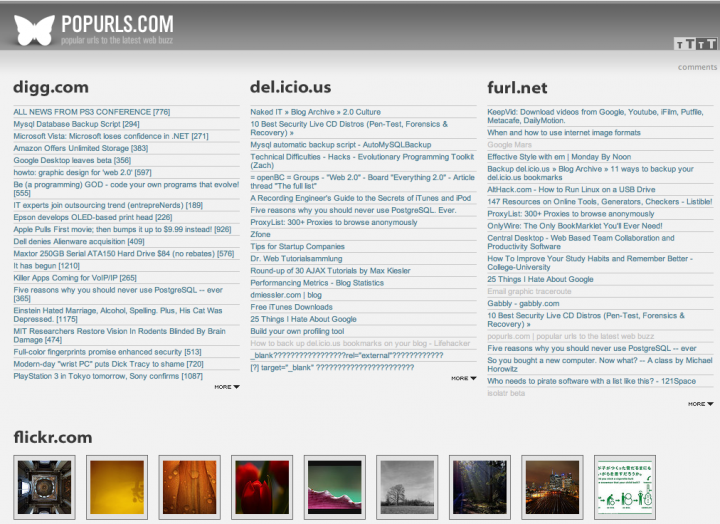Open 'Mysql automatic backup script - AutoMySQLBackup'
The height and width of the screenshot is (524, 720).
click(341, 145)
